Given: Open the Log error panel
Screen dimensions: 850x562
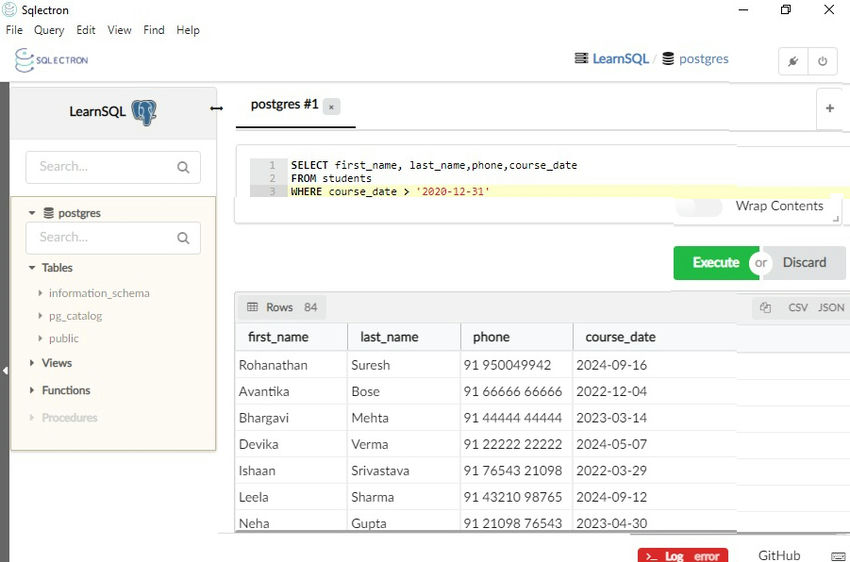Looking at the screenshot, I should point(683,556).
